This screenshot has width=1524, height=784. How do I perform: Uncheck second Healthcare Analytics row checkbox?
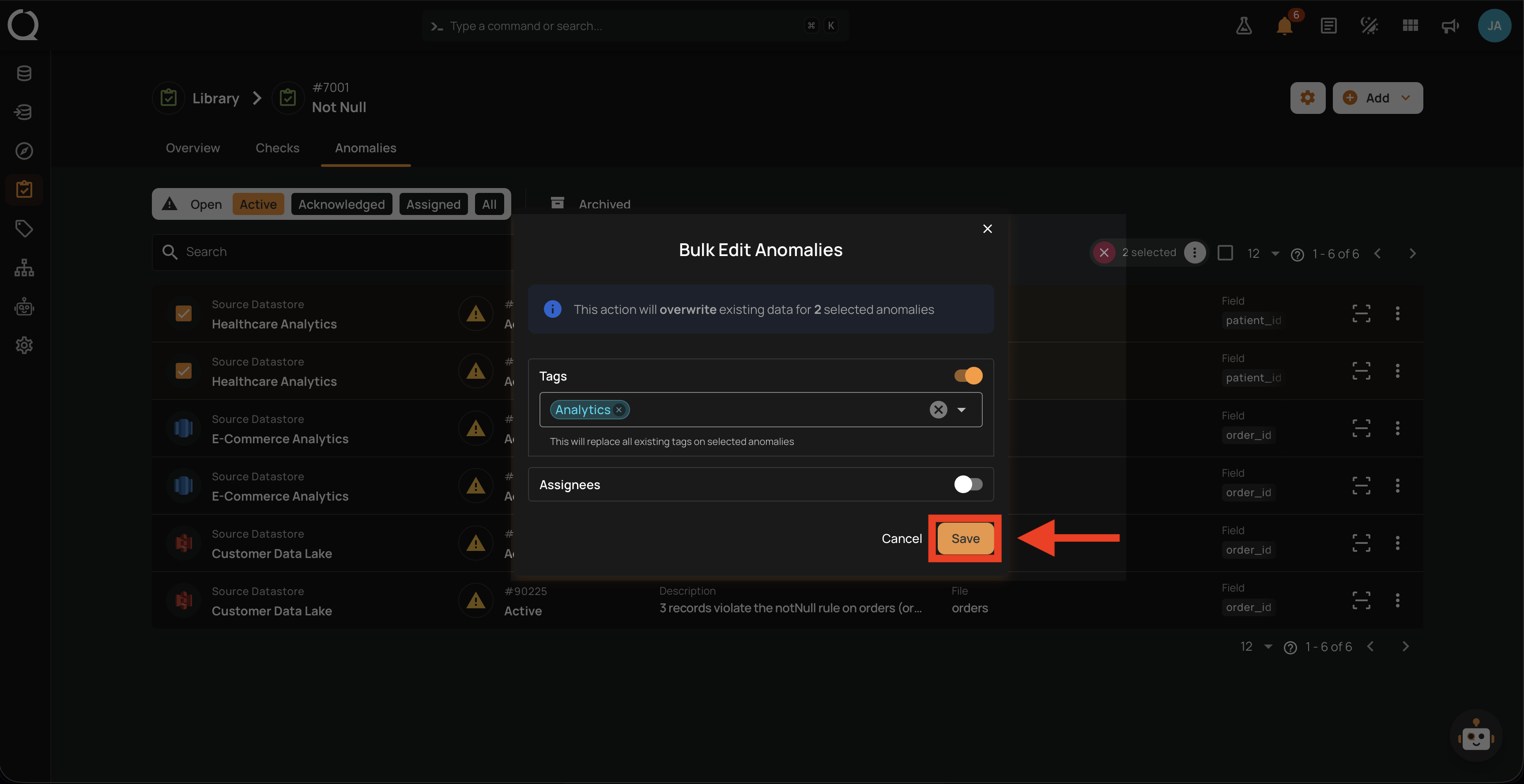(184, 370)
